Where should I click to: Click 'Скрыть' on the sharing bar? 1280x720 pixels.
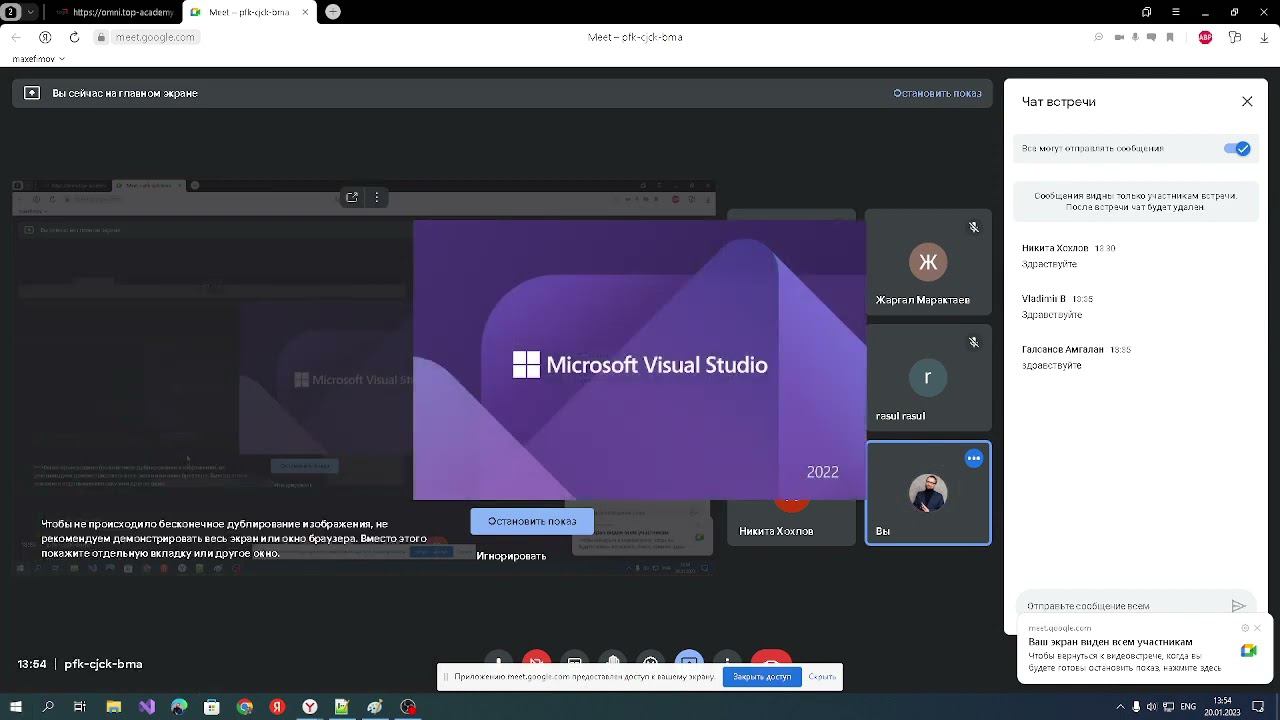click(x=822, y=677)
